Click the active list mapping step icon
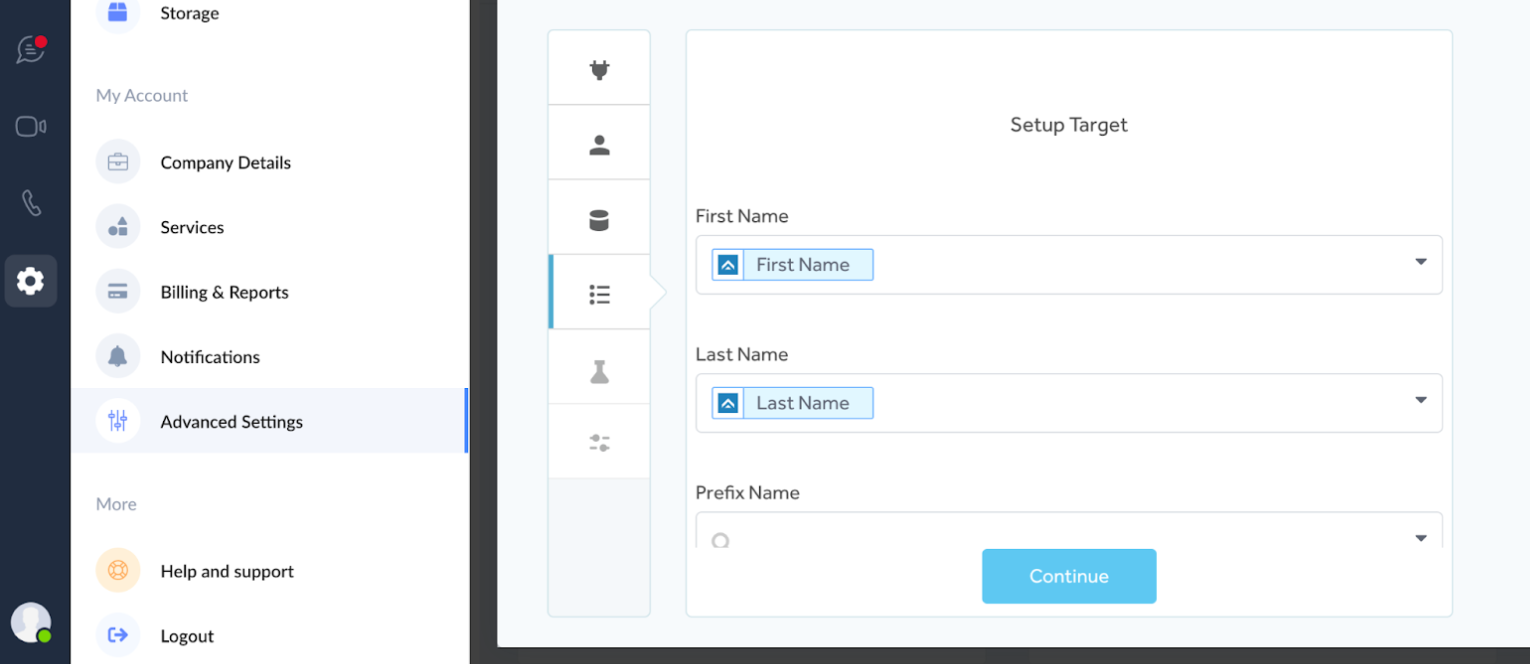 [x=598, y=293]
